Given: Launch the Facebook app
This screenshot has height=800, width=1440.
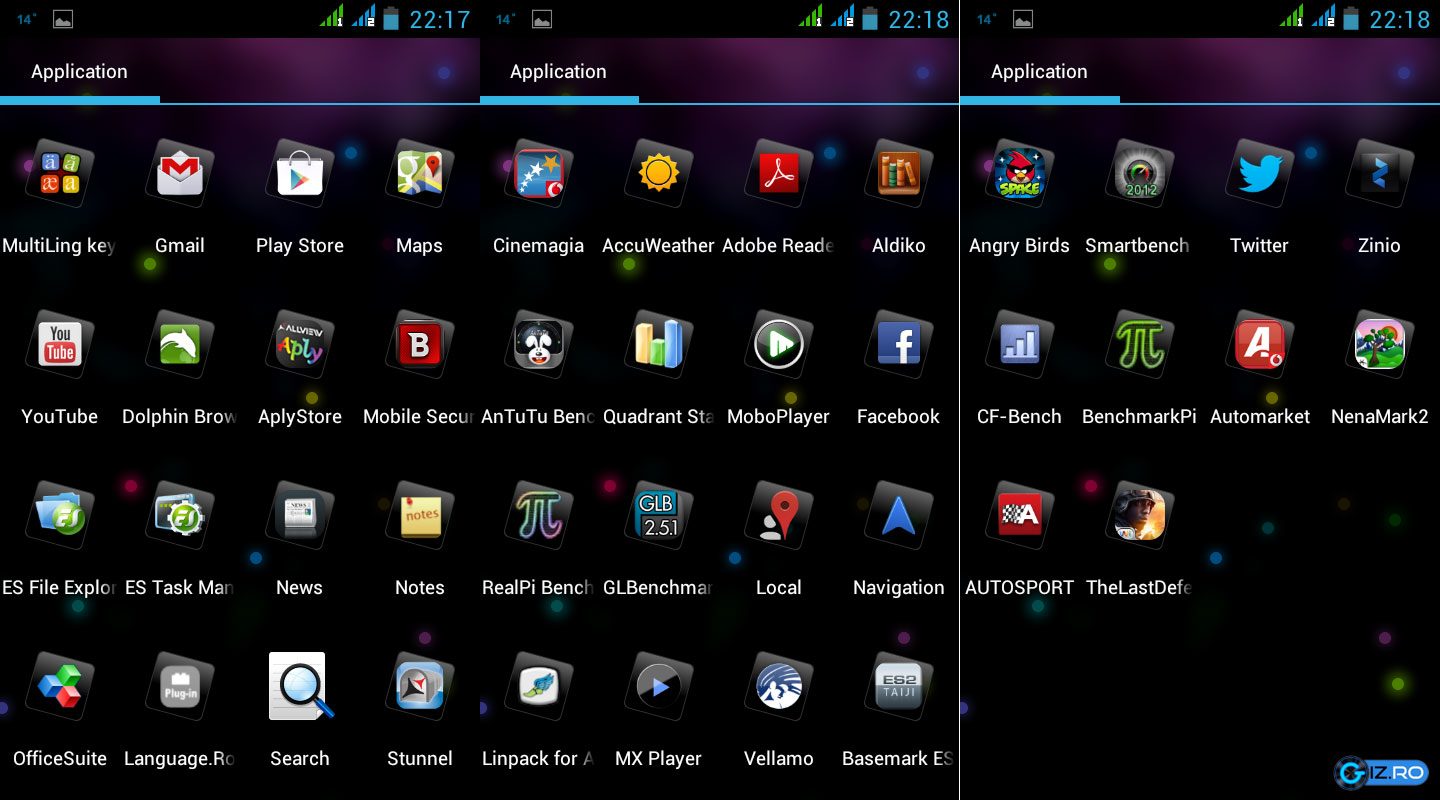Looking at the screenshot, I should [x=899, y=344].
